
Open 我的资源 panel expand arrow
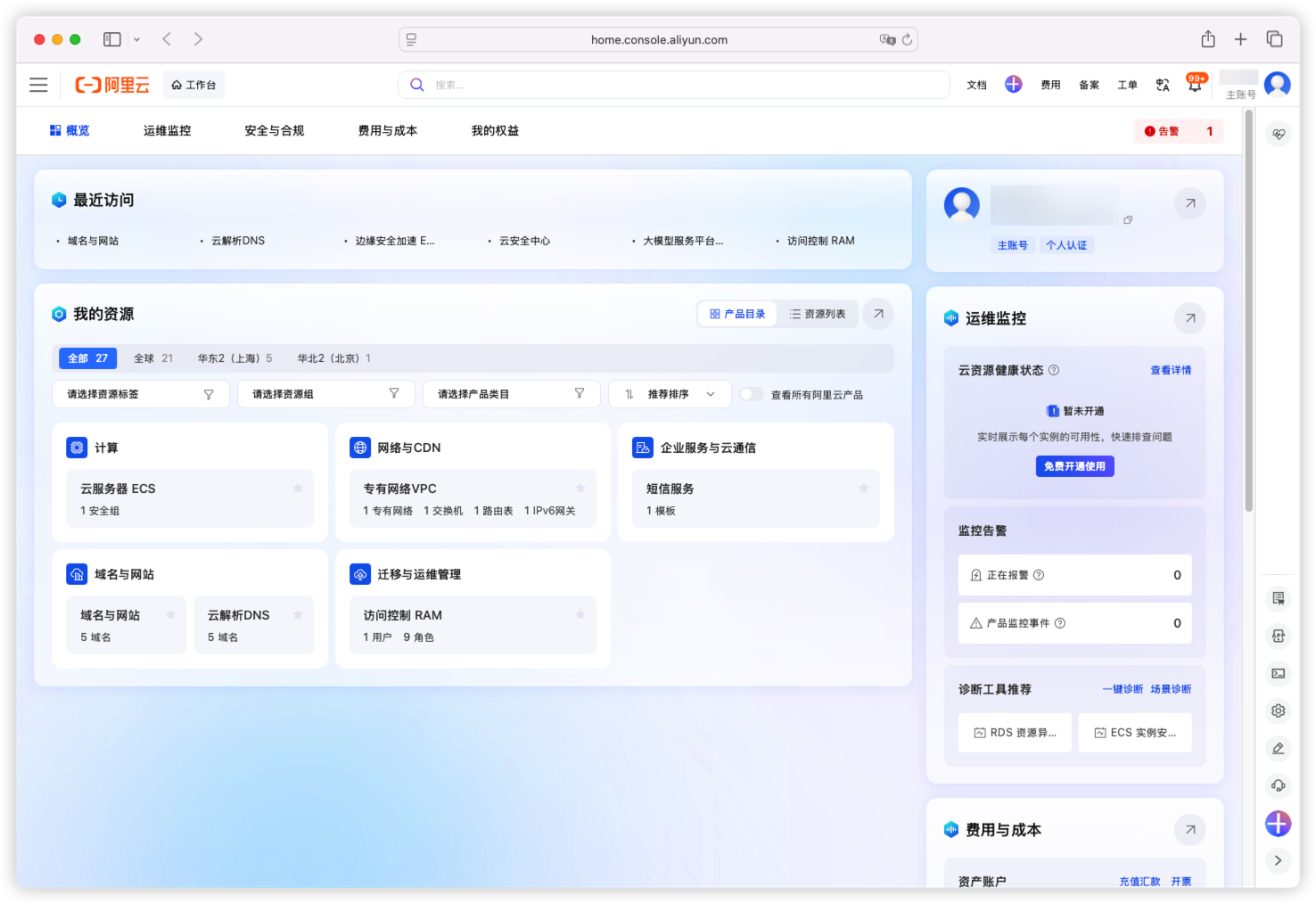tap(878, 314)
